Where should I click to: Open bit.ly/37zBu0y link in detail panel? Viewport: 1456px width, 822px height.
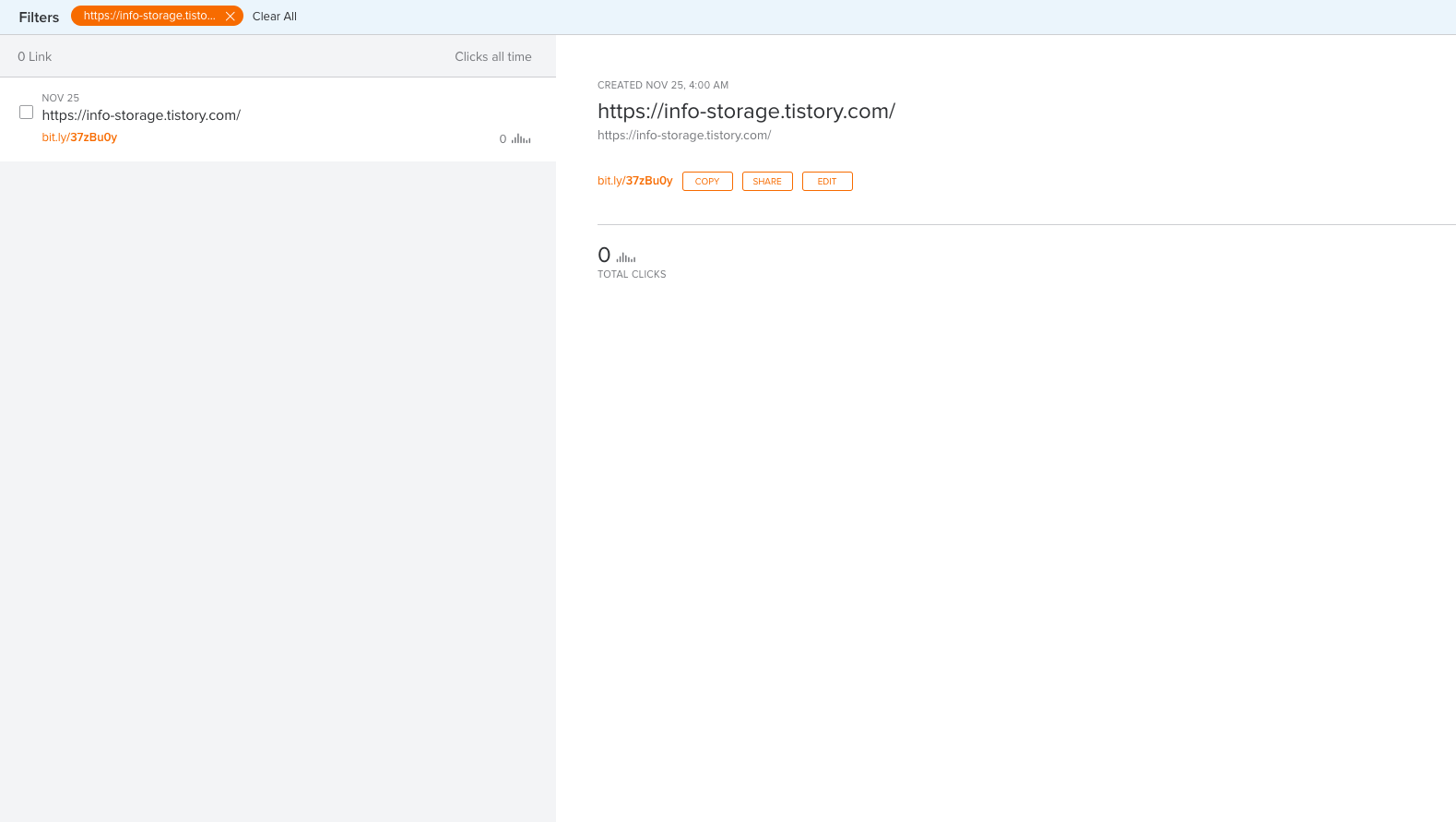tap(635, 181)
